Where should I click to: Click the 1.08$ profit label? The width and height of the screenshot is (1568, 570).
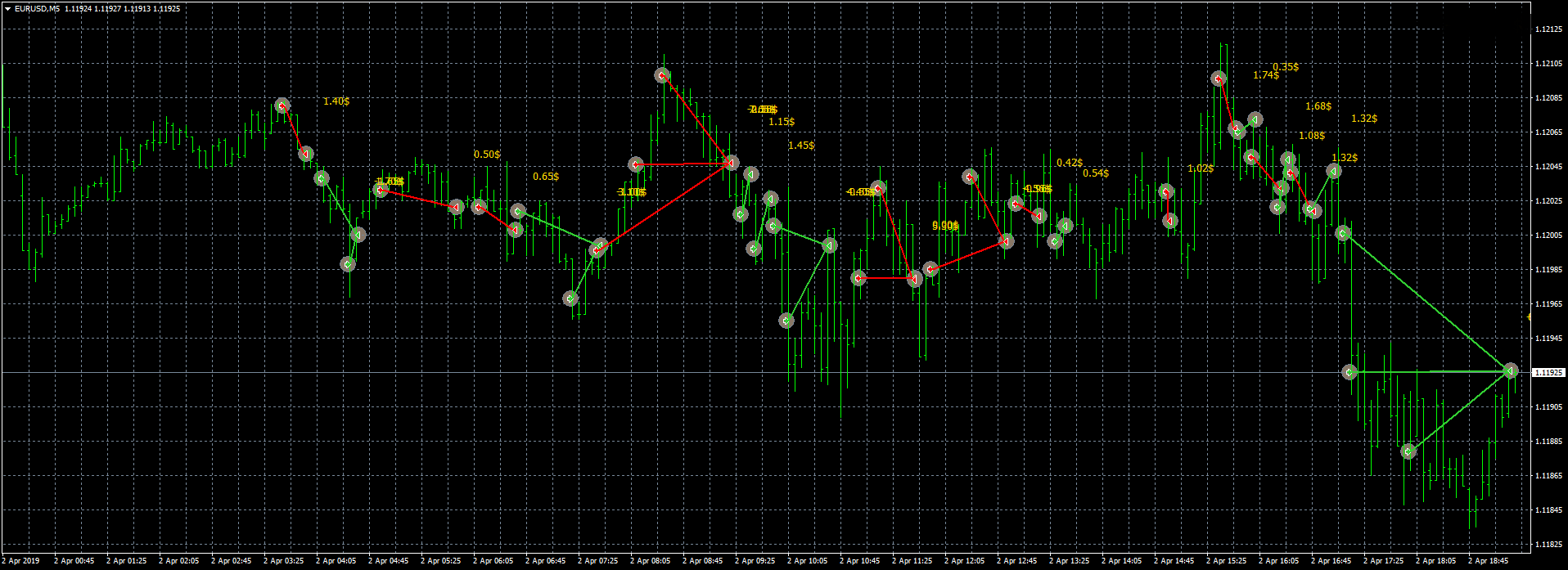point(1312,136)
